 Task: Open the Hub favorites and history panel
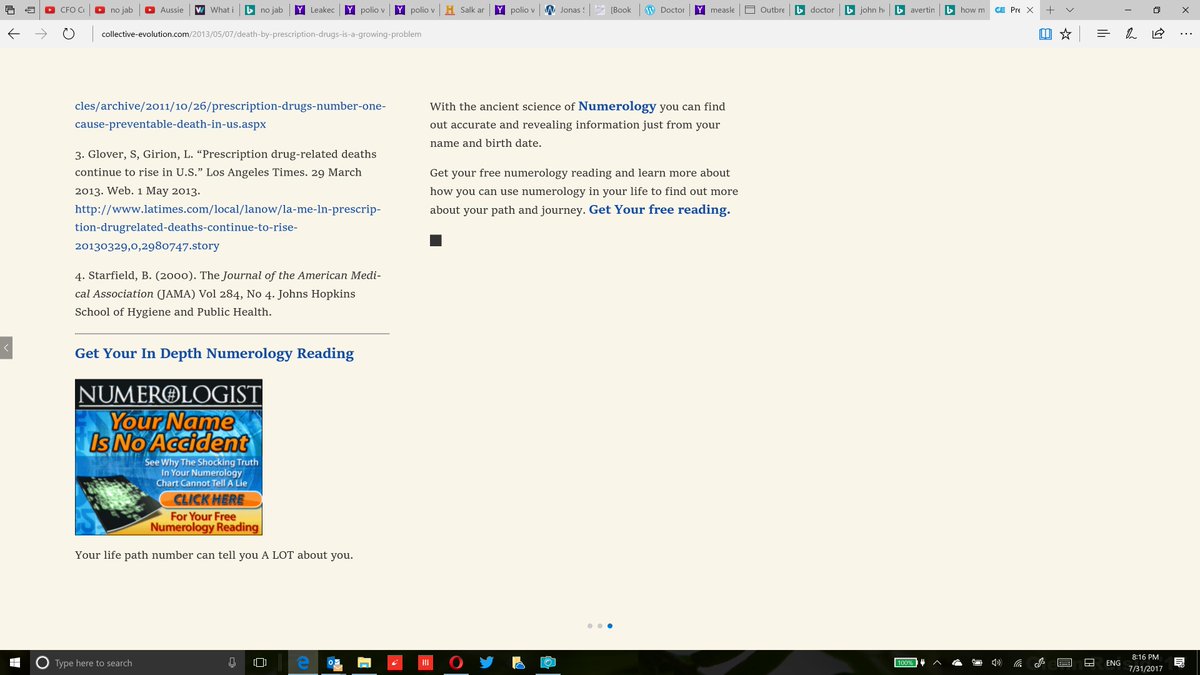(x=1103, y=33)
